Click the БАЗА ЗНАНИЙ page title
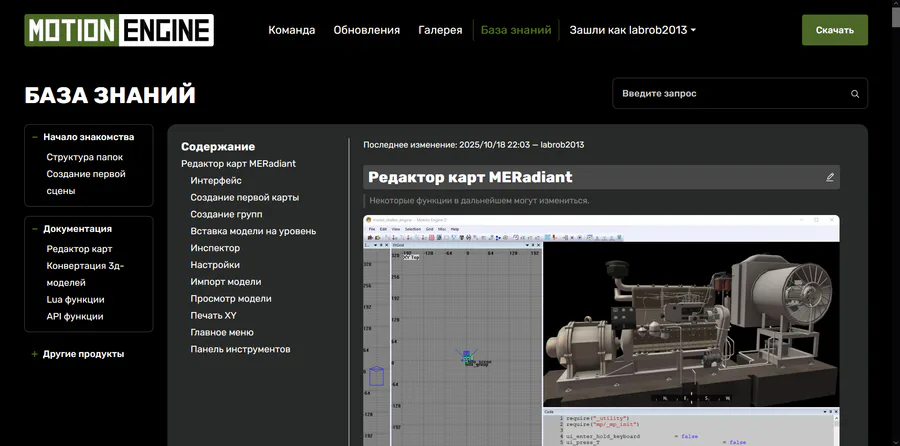The image size is (900, 446). click(110, 95)
